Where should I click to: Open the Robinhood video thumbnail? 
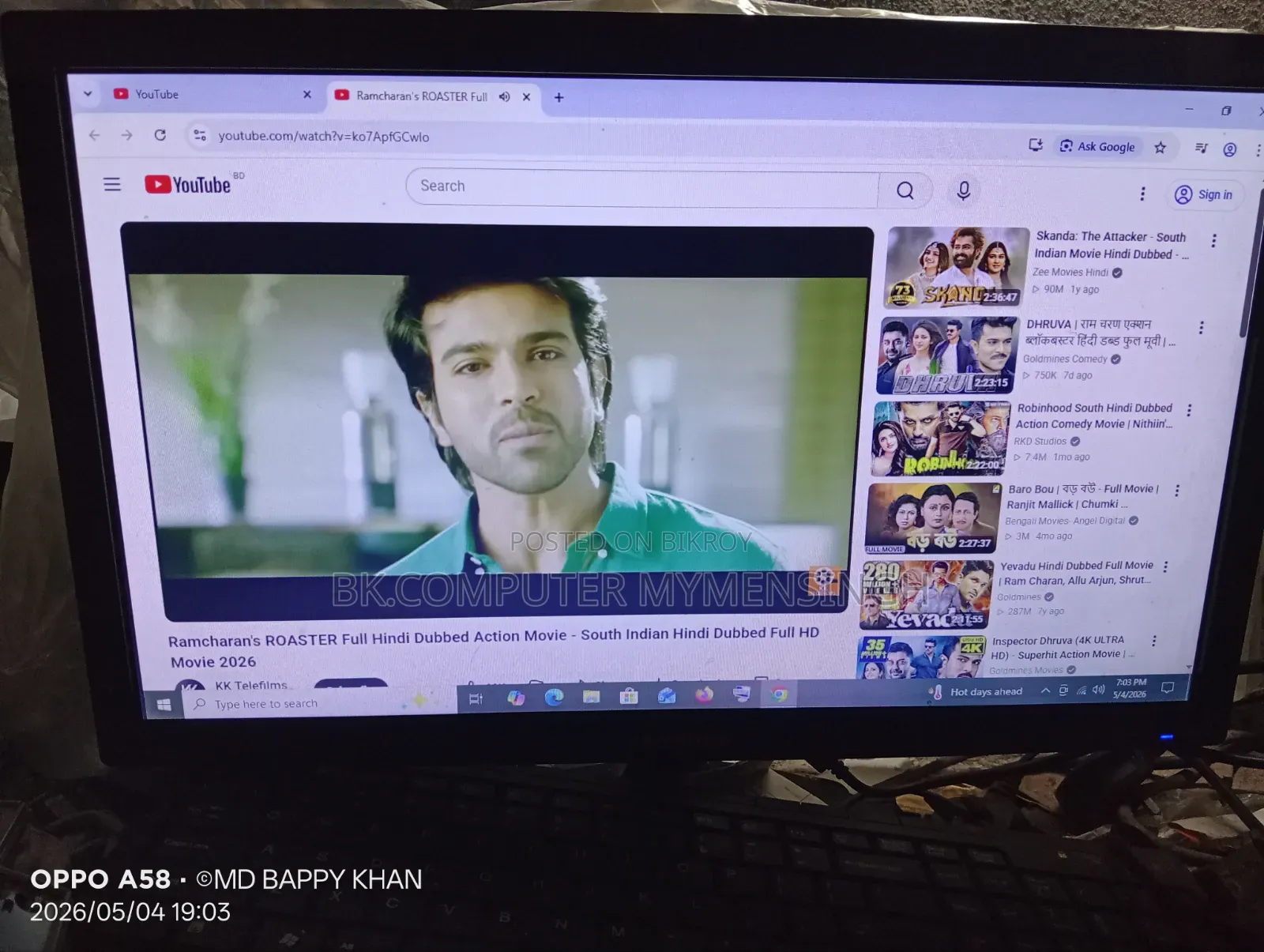click(x=940, y=438)
